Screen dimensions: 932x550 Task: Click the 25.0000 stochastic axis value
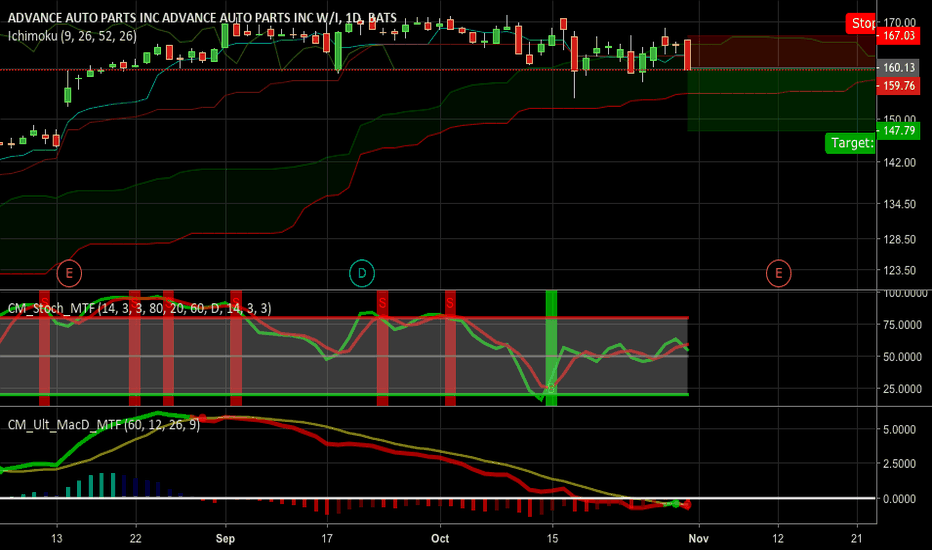[902, 389]
